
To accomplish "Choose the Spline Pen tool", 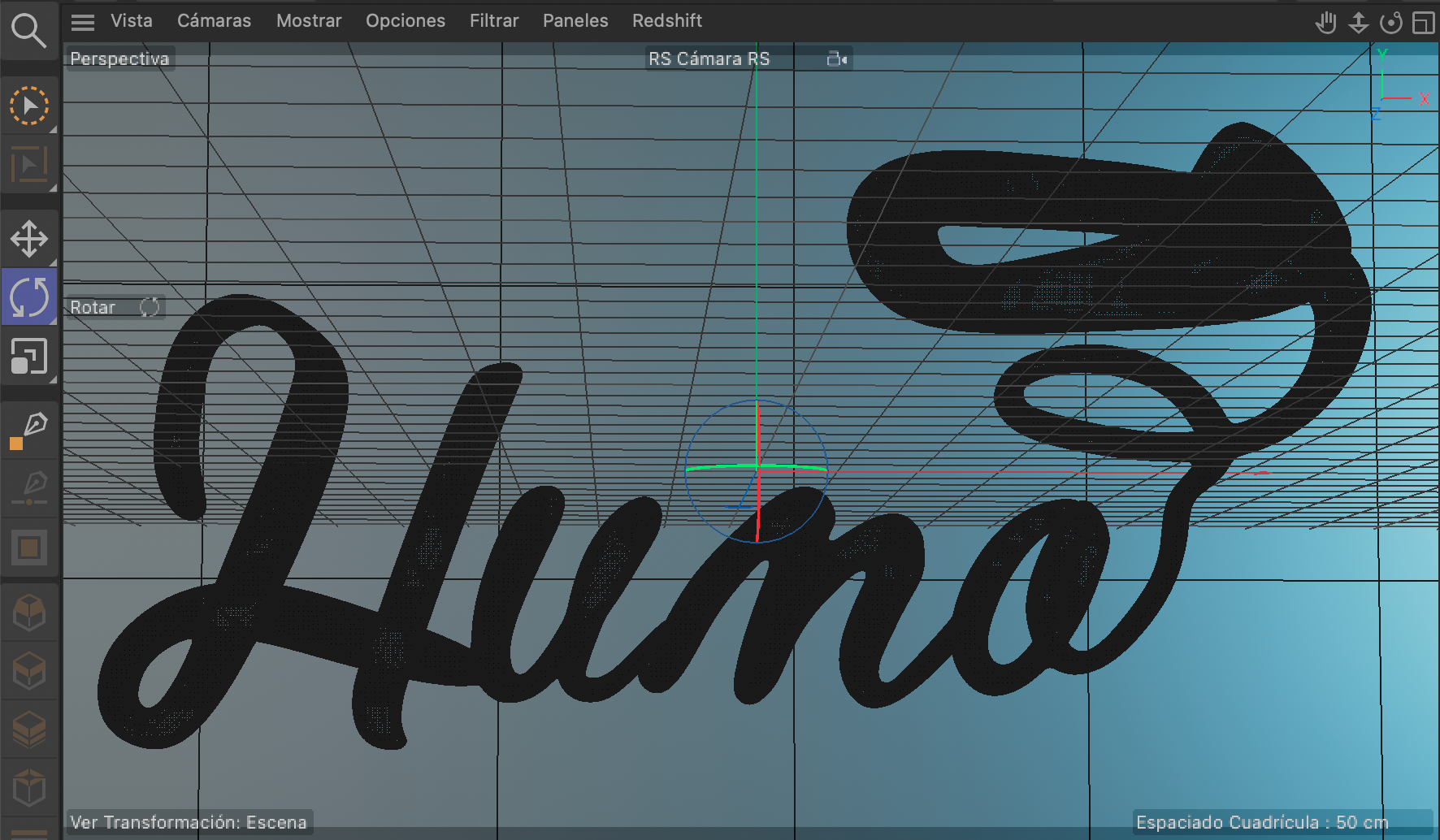I will click(28, 429).
